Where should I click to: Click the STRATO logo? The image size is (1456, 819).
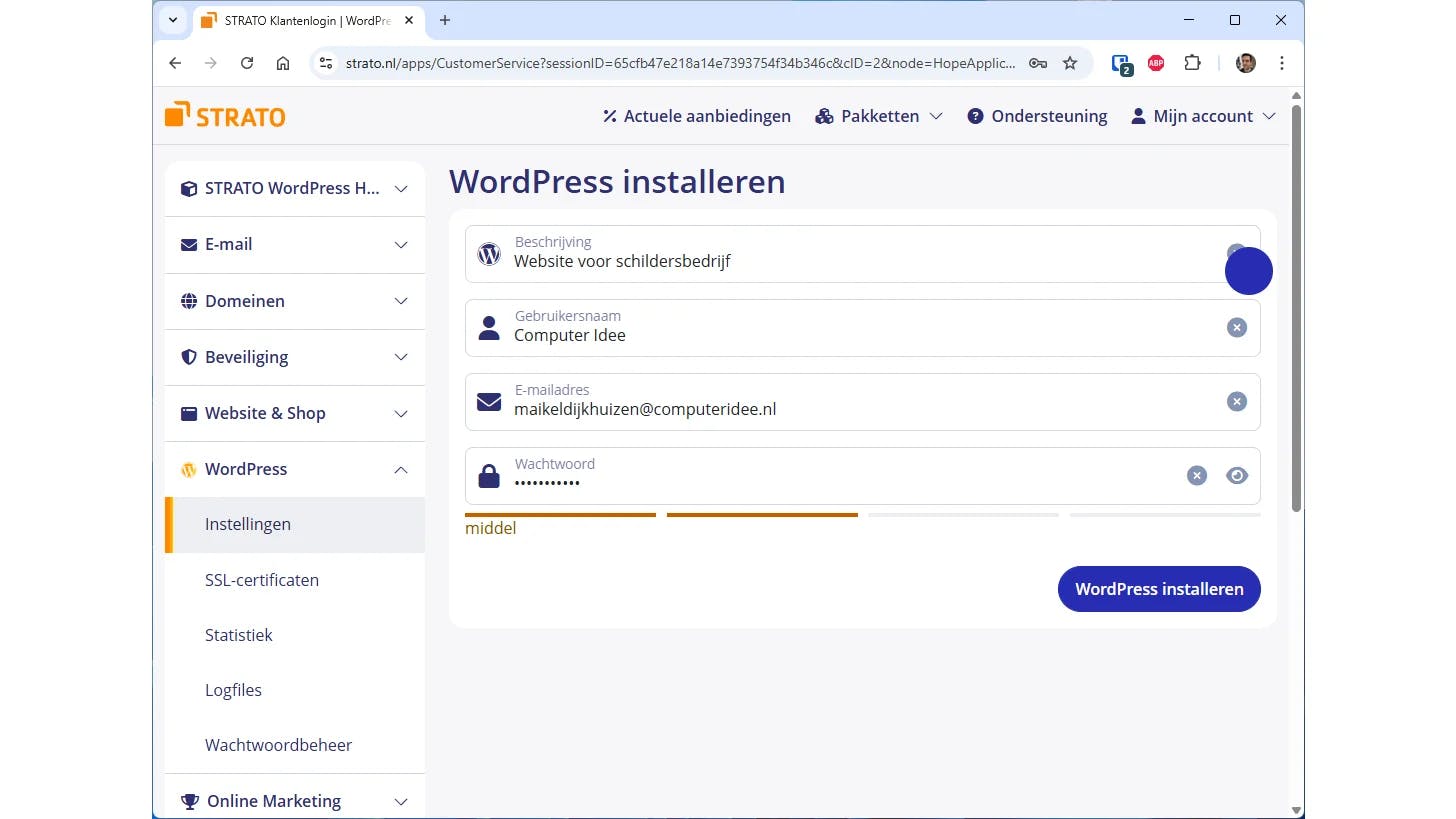[225, 116]
